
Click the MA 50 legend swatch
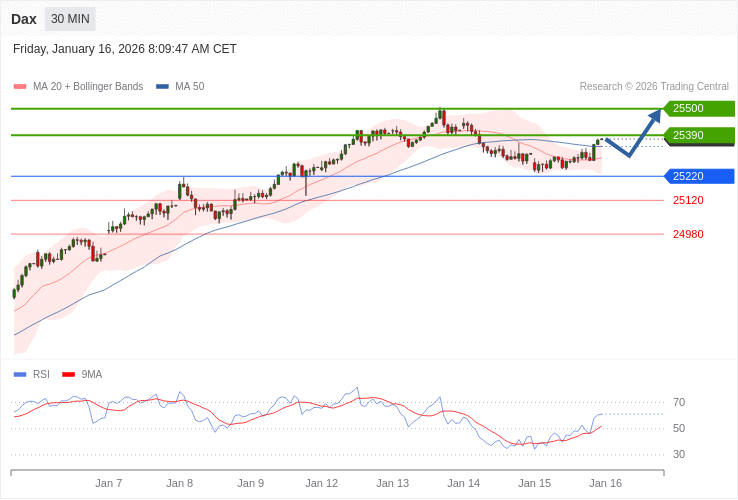click(162, 87)
